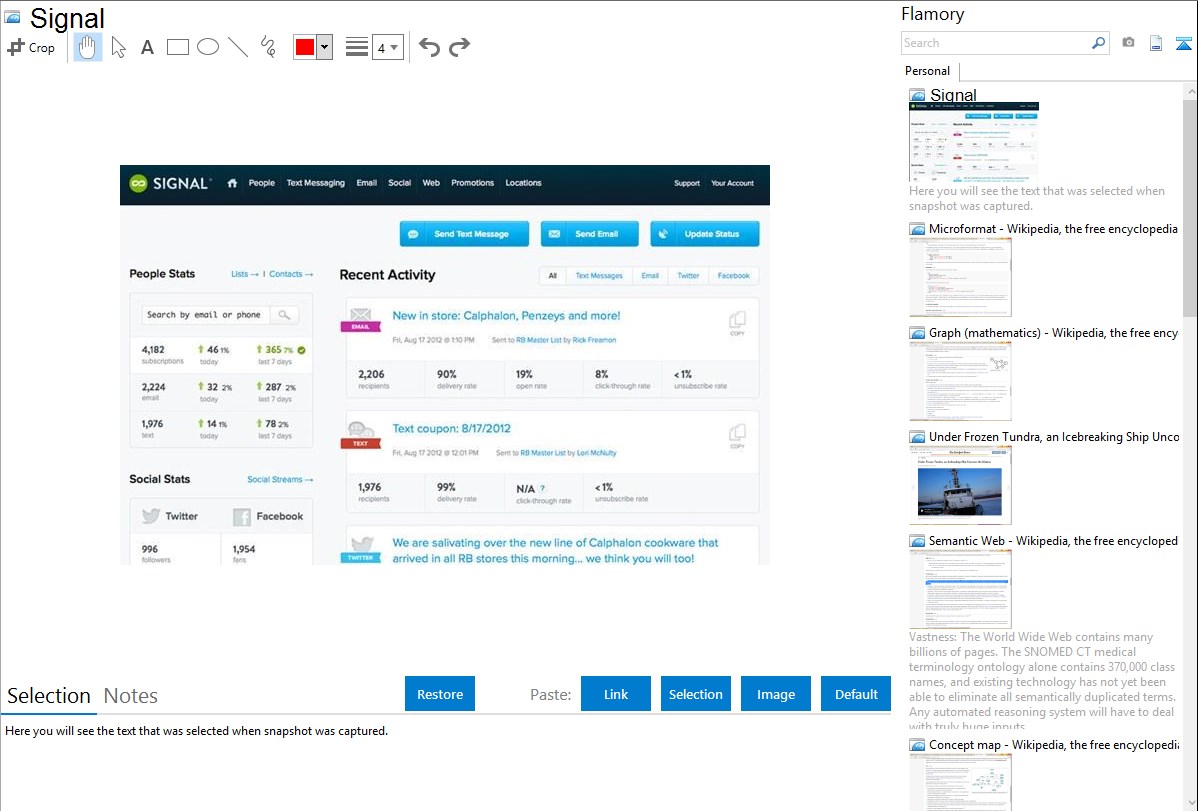Click the Text coupon: 8/17/2012 title
Image resolution: width=1198 pixels, height=811 pixels.
coord(452,429)
